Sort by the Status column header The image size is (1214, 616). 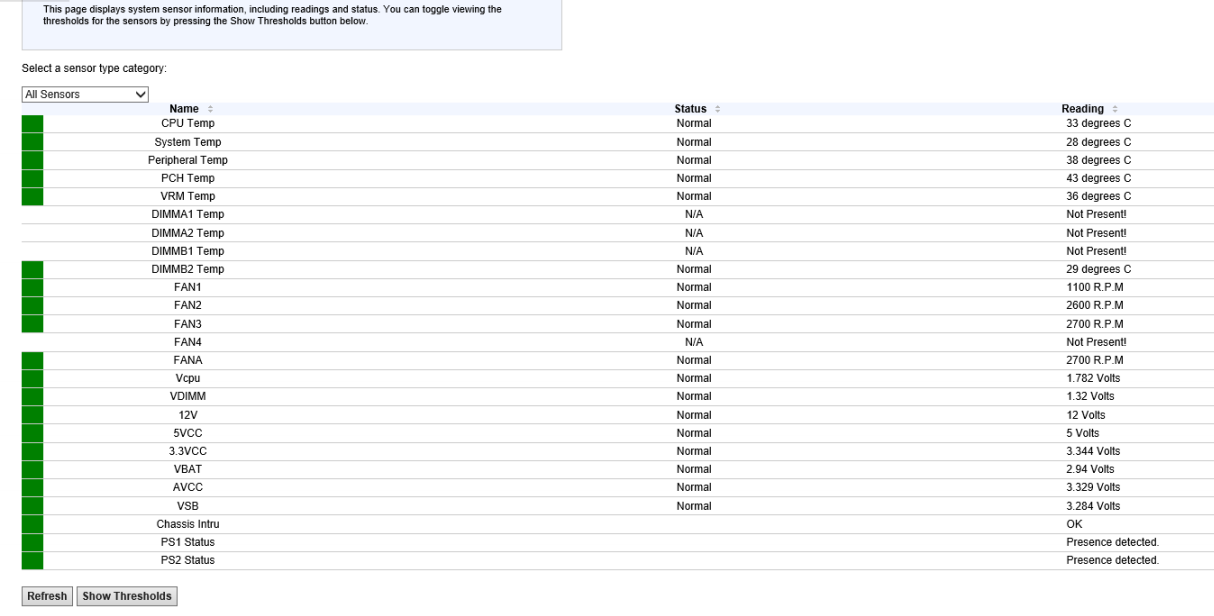(x=697, y=109)
